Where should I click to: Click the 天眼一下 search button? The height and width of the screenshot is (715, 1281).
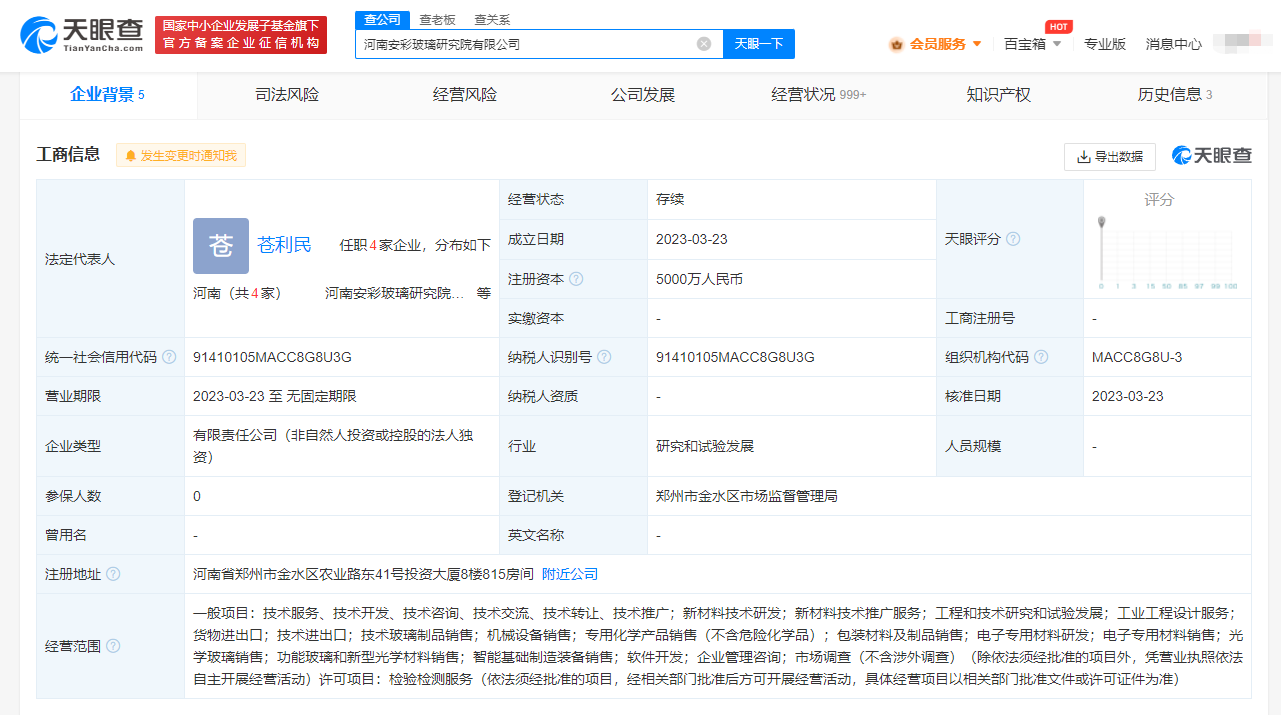(x=759, y=44)
